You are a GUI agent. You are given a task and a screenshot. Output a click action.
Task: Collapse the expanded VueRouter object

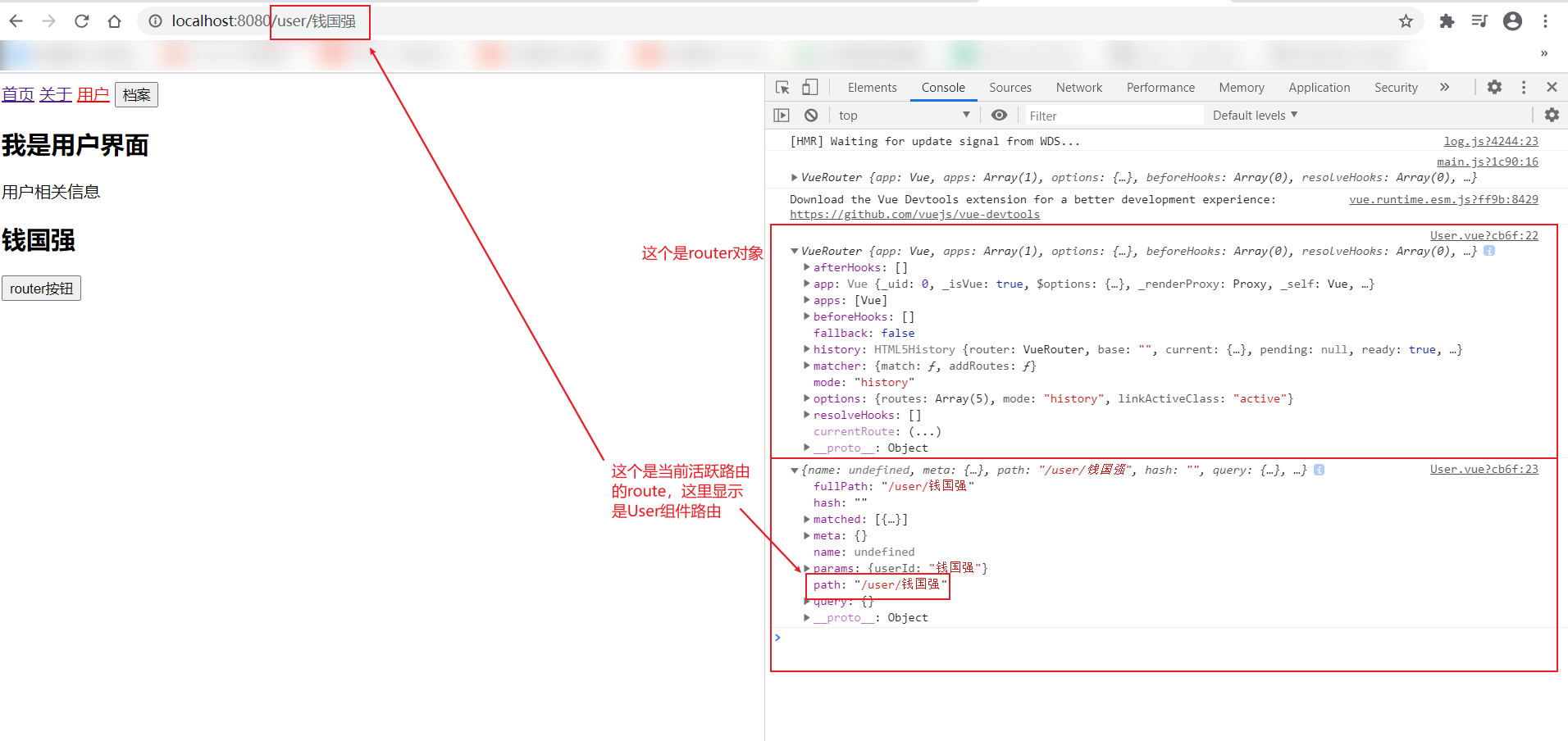(794, 251)
